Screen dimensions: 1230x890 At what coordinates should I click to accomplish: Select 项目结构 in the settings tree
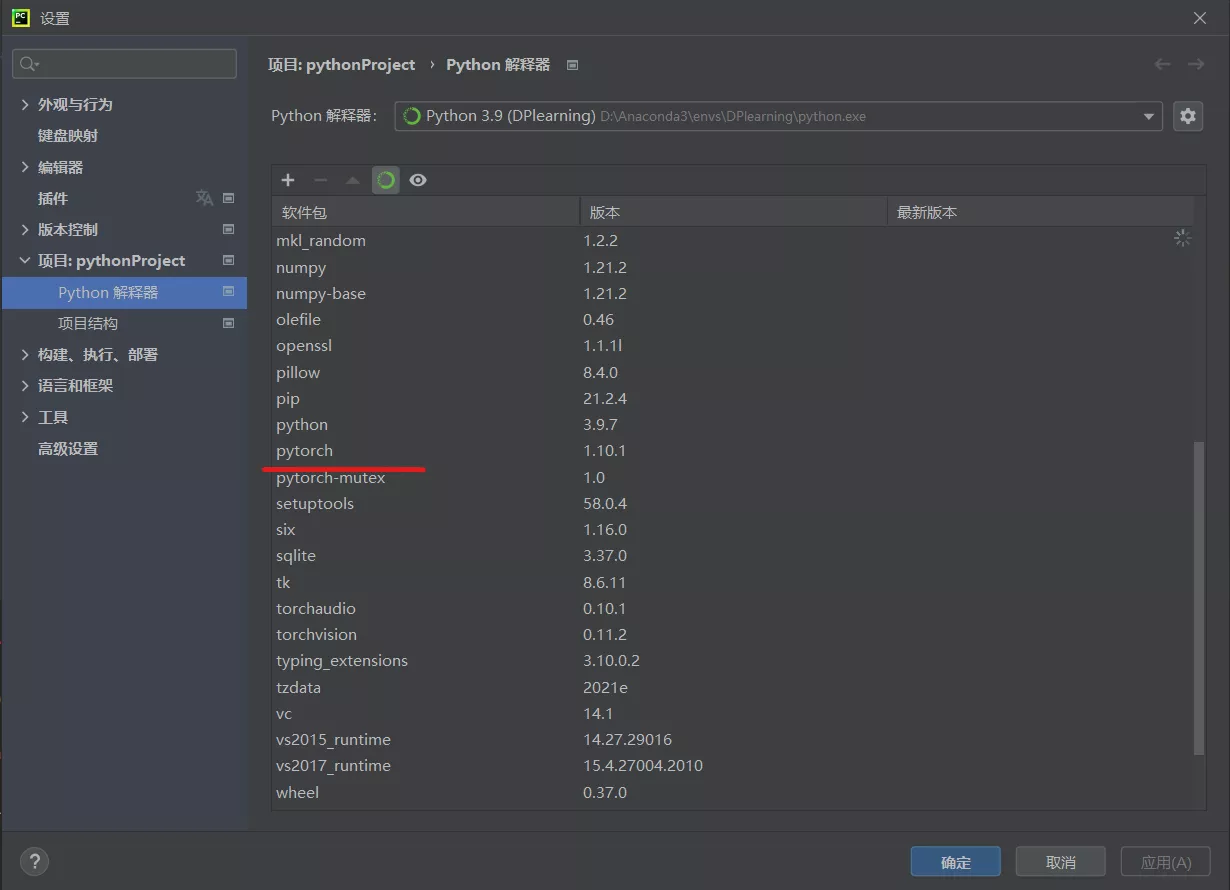click(88, 323)
